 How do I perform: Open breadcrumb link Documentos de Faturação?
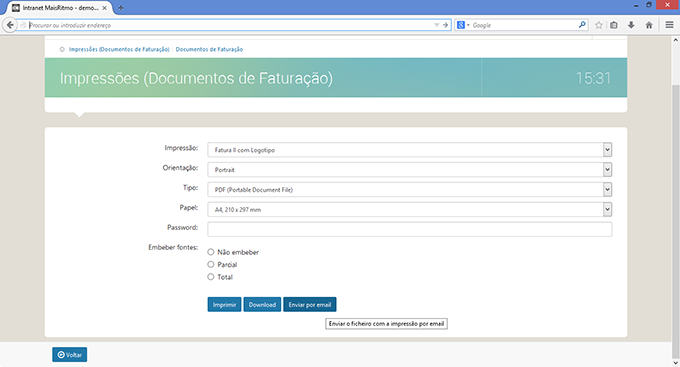(209, 49)
